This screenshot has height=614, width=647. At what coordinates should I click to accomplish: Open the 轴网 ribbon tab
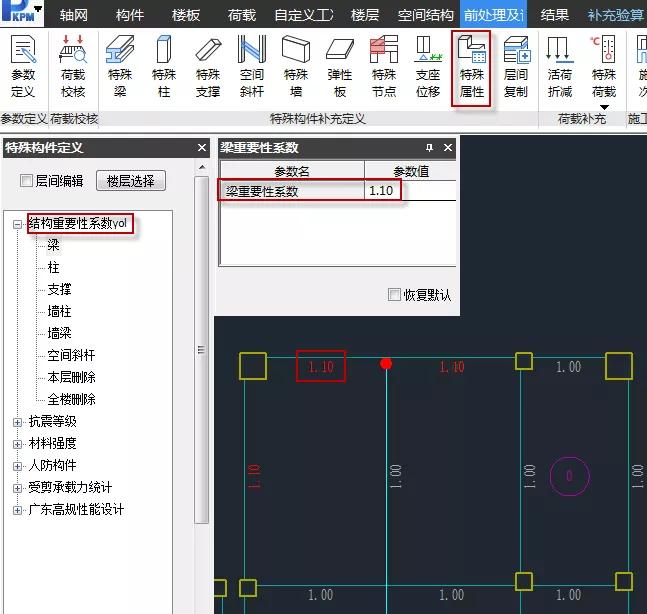[x=73, y=15]
